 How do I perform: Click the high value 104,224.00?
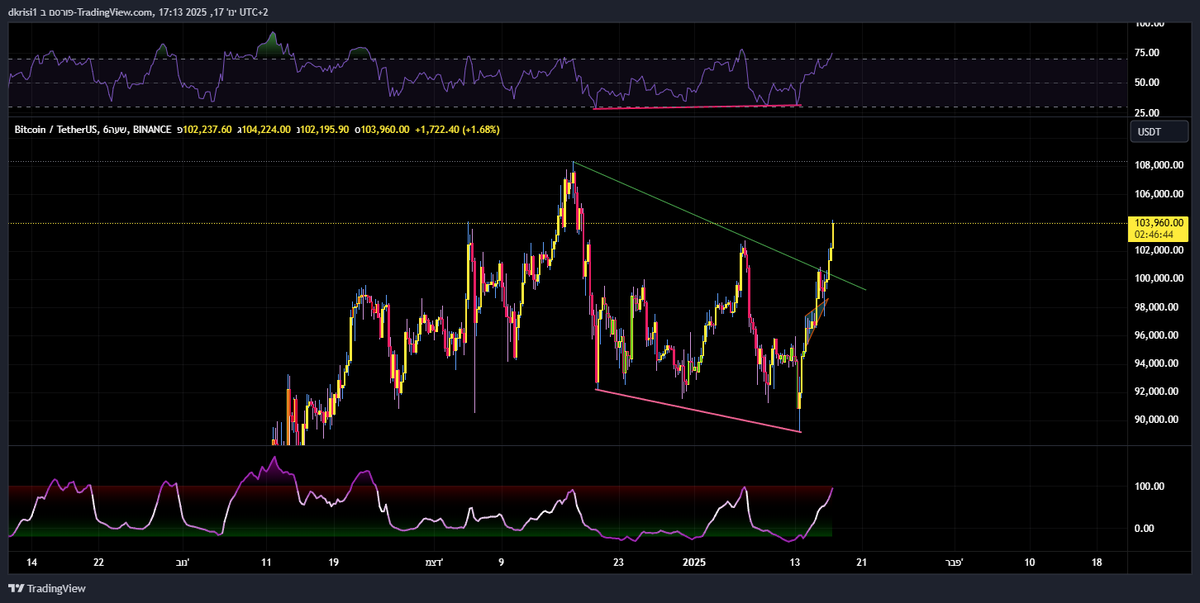click(x=264, y=130)
